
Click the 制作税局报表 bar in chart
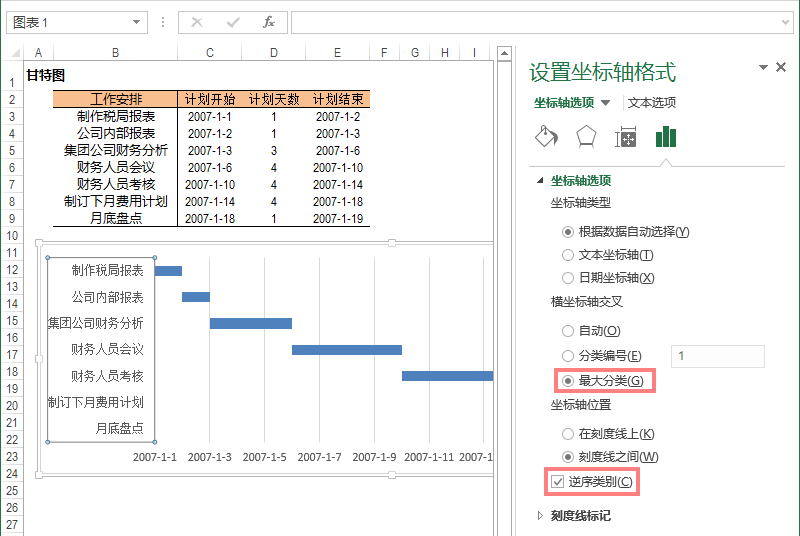[168, 271]
